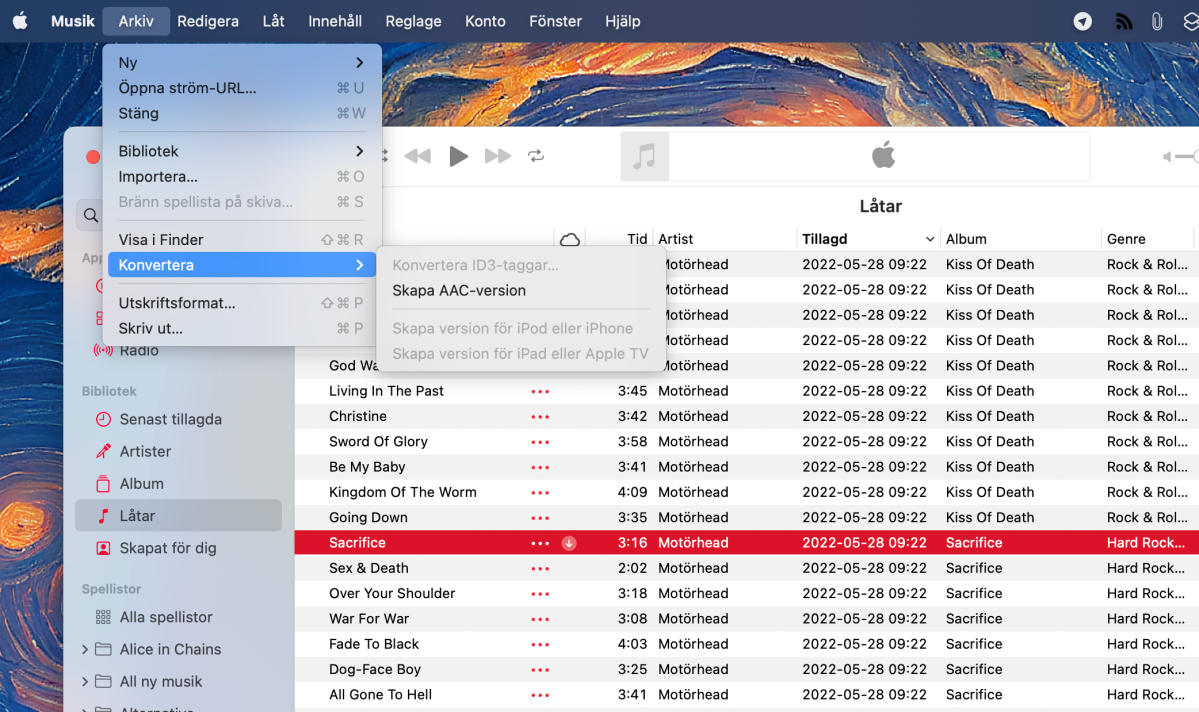Open more options for Living In The Past
1199x712 pixels.
point(540,392)
